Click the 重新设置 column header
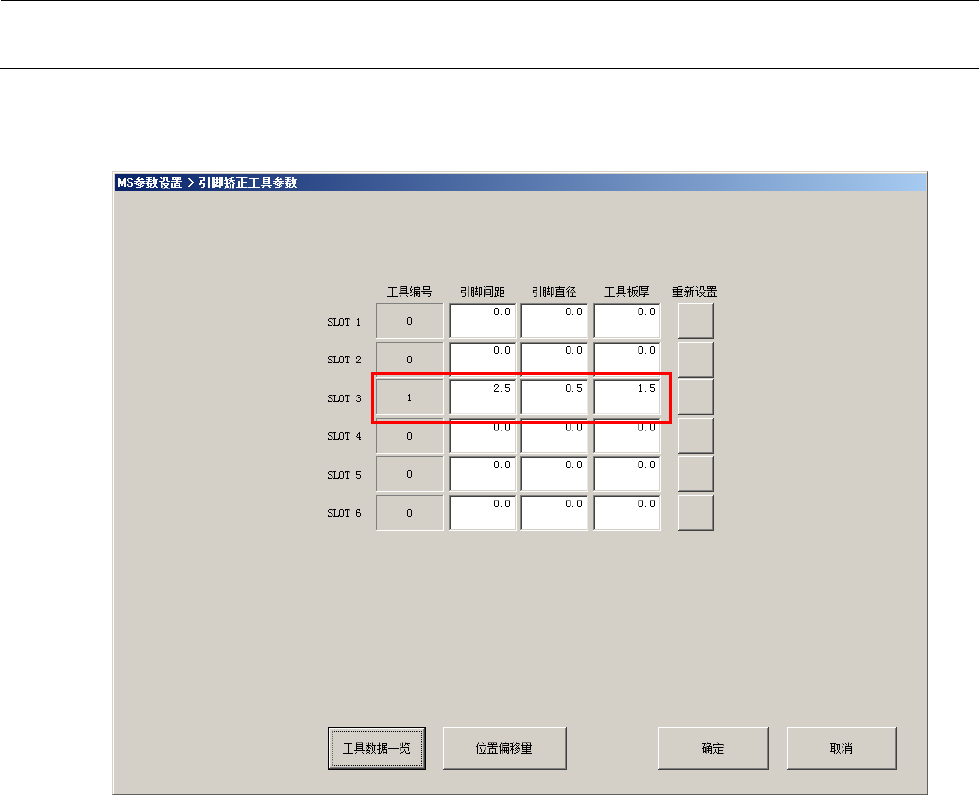979x795 pixels. pos(694,292)
